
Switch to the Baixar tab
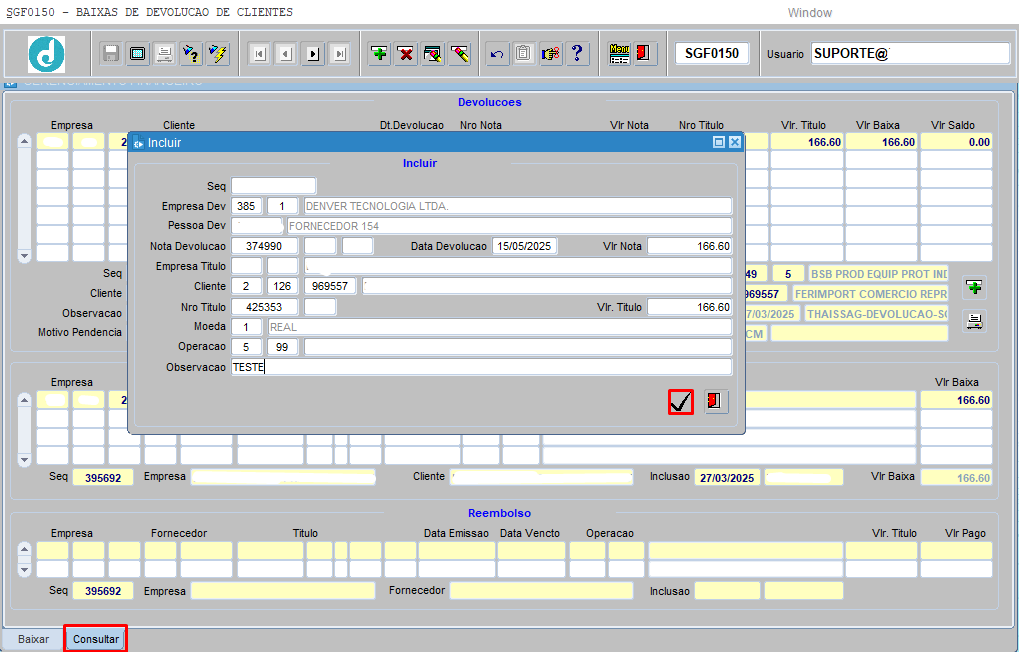coord(33,639)
